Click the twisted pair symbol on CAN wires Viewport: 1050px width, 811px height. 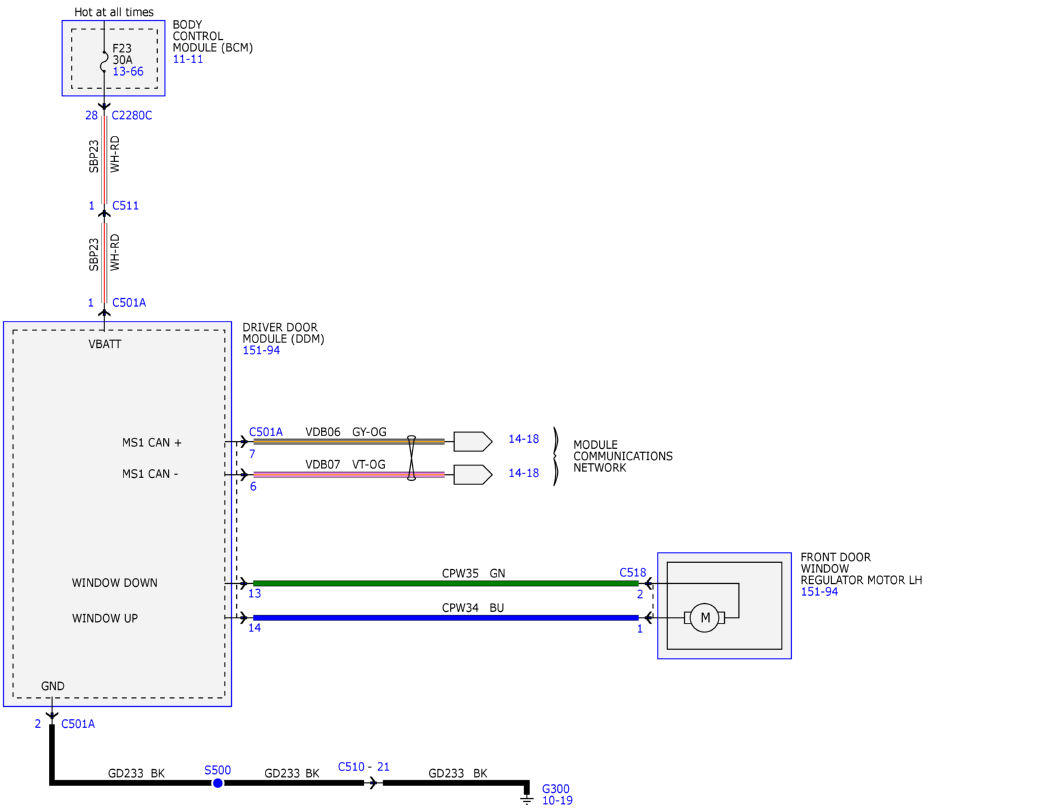tap(411, 458)
